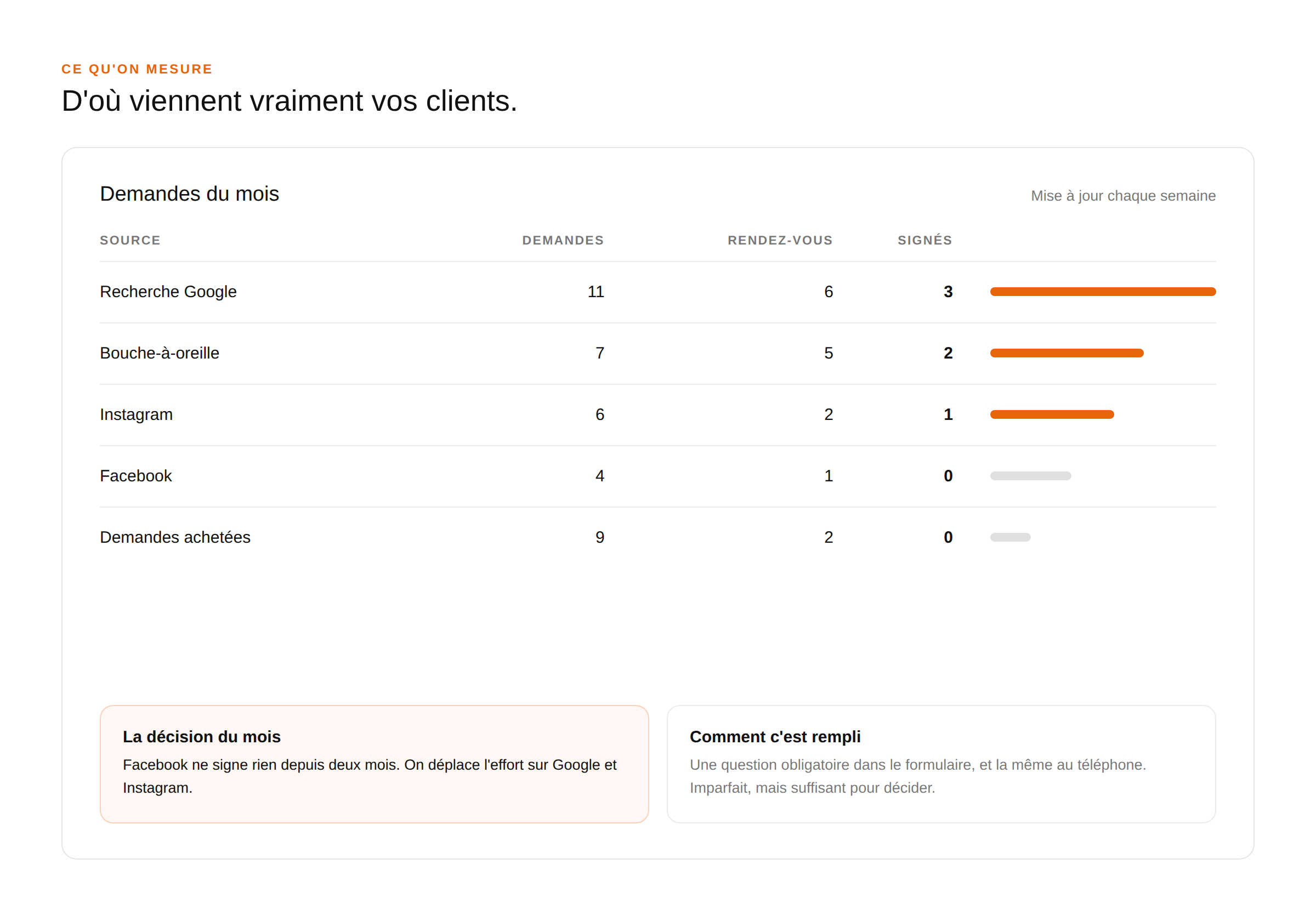Image resolution: width=1316 pixels, height=921 pixels.
Task: Click the 'Recherche Google' source row label
Action: click(x=168, y=292)
